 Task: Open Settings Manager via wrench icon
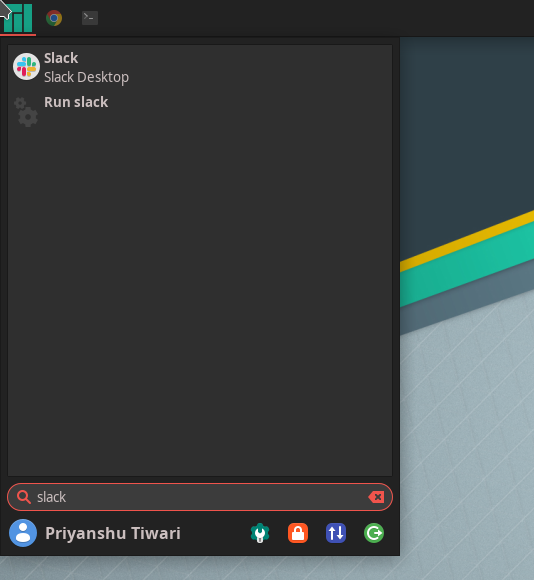pyautogui.click(x=260, y=533)
